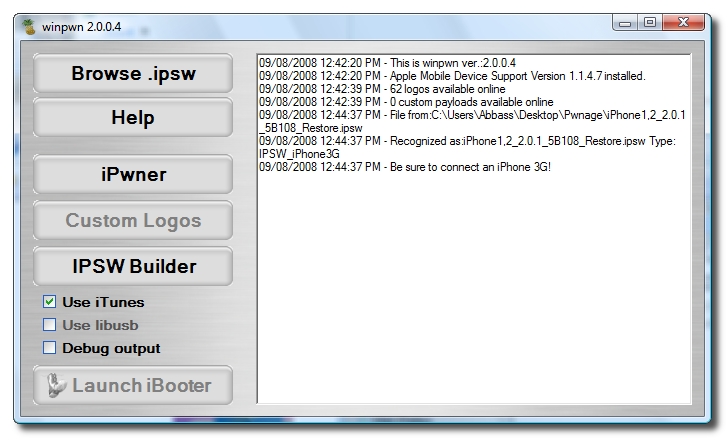Click the winpwn pineapple icon in title bar
The width and height of the screenshot is (726, 438).
tap(29, 27)
